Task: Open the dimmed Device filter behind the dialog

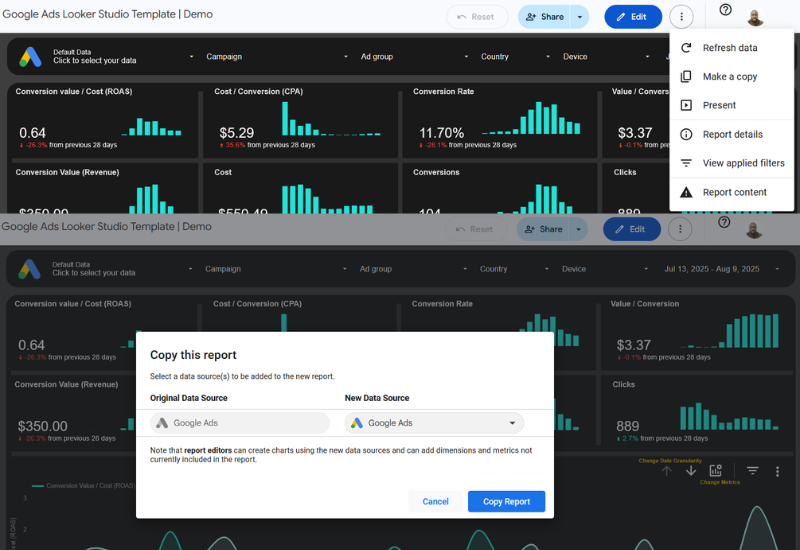Action: (x=605, y=269)
